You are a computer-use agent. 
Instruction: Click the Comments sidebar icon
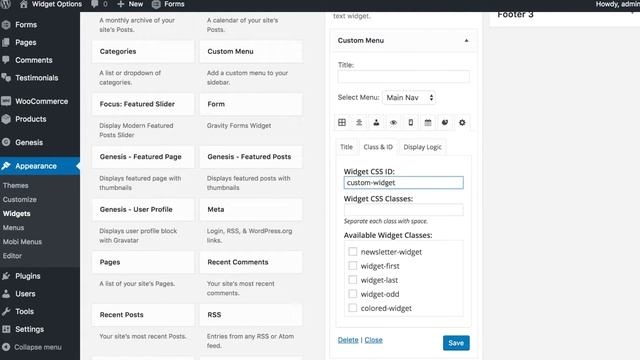(6, 60)
